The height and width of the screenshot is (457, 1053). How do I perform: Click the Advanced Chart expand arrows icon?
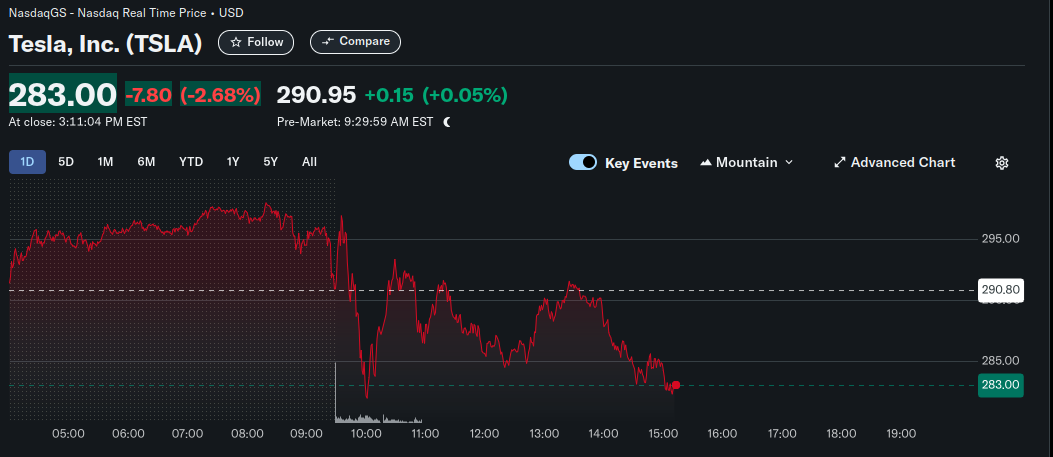tap(839, 162)
